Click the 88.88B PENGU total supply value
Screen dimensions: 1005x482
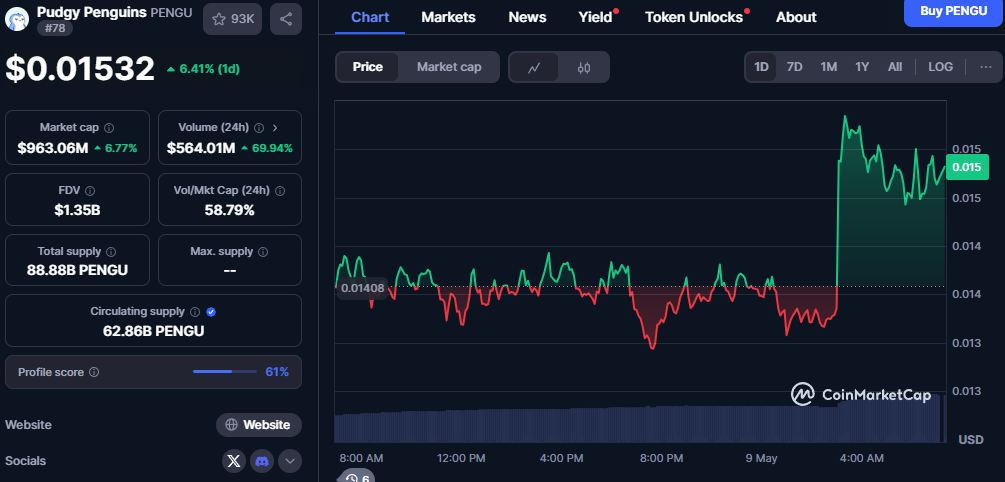(78, 270)
